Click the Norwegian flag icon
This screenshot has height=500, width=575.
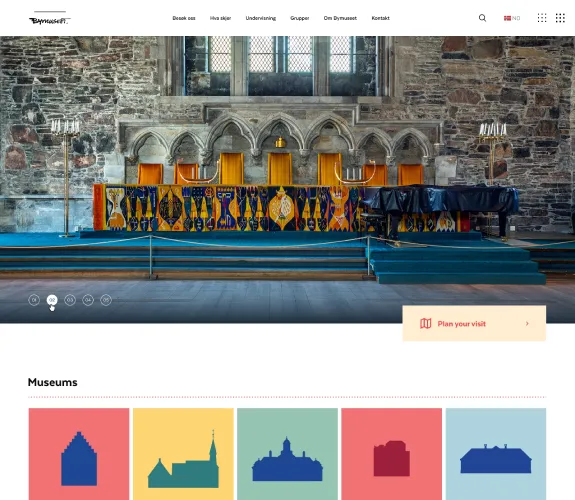tap(508, 18)
